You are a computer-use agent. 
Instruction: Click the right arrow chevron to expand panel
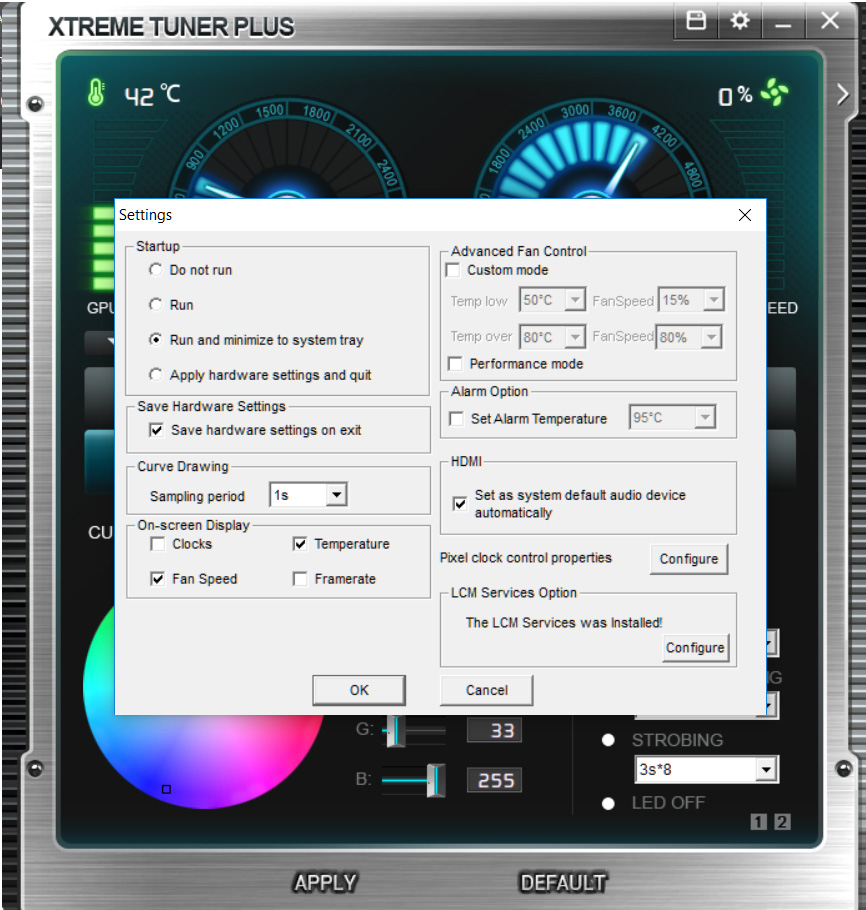843,95
